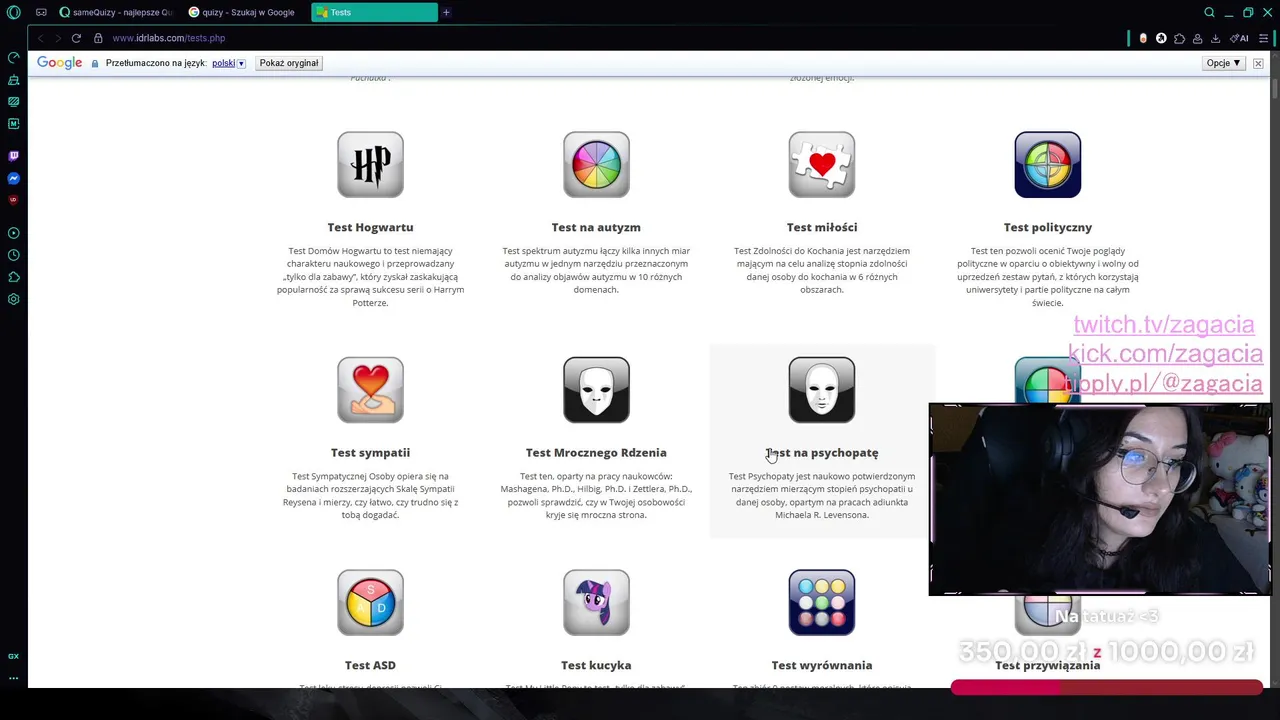Click the Test Mrocznego Rdzenia title link
Image resolution: width=1280 pixels, height=720 pixels.
click(596, 453)
